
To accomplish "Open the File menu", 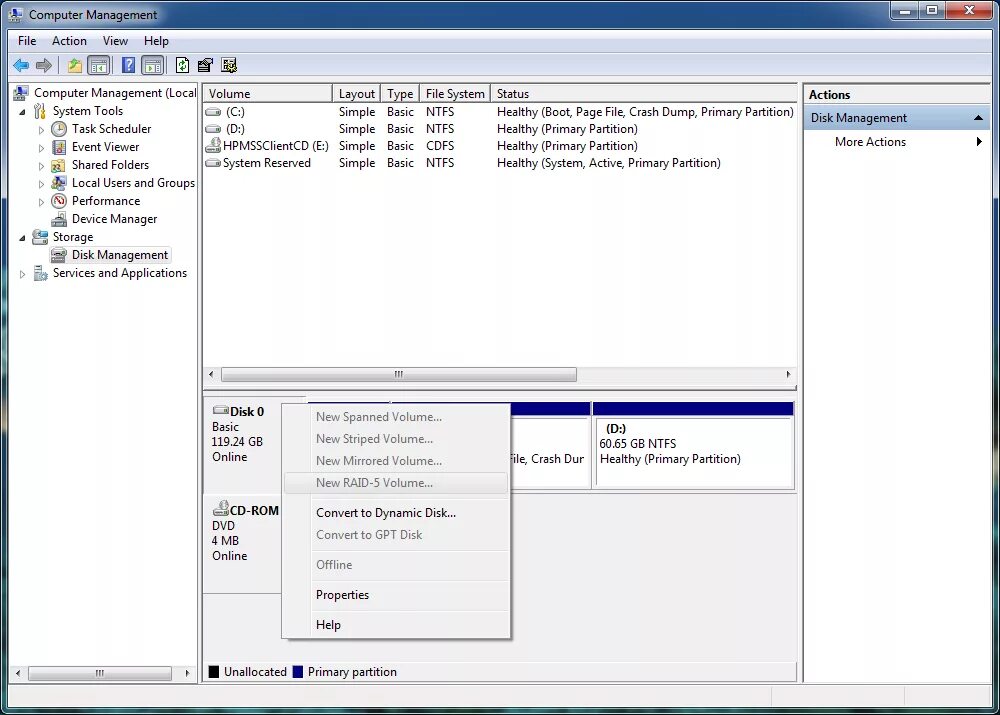I will 27,41.
